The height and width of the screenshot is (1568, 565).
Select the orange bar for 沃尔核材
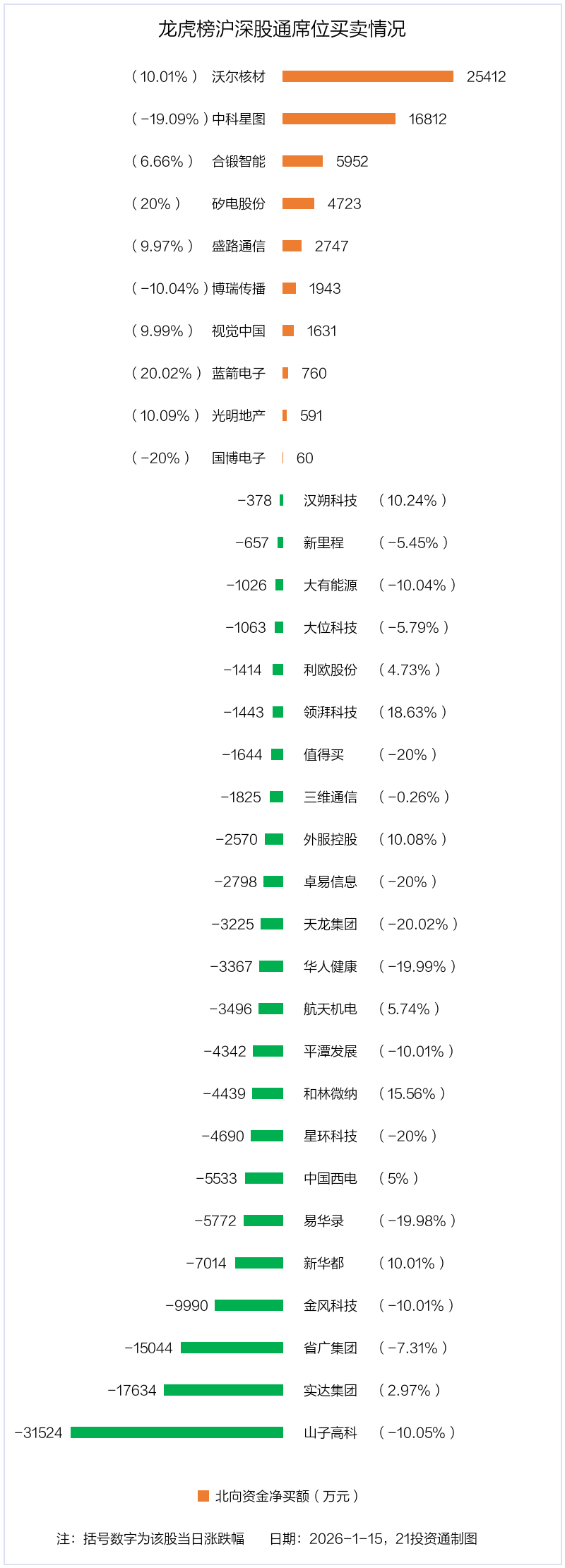367,76
